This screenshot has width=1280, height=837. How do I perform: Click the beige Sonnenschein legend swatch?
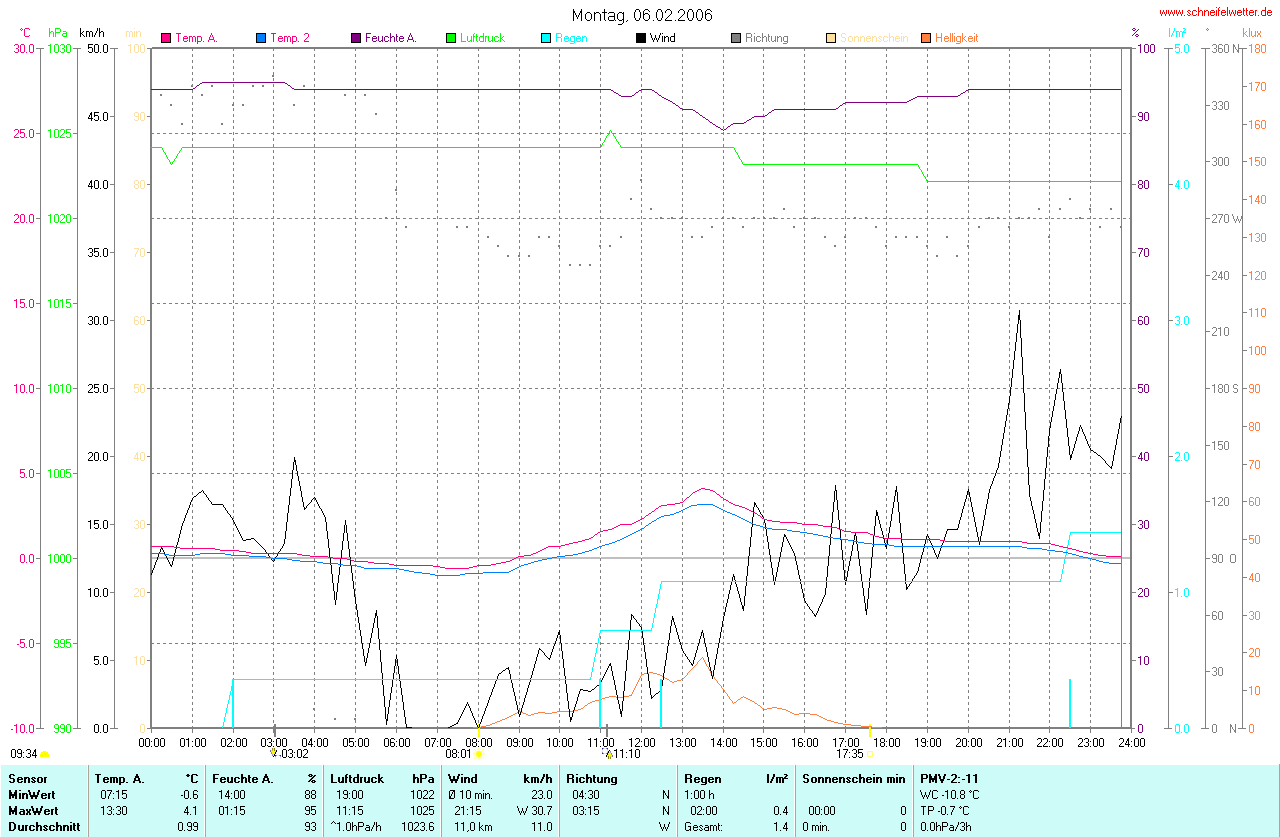pos(831,38)
